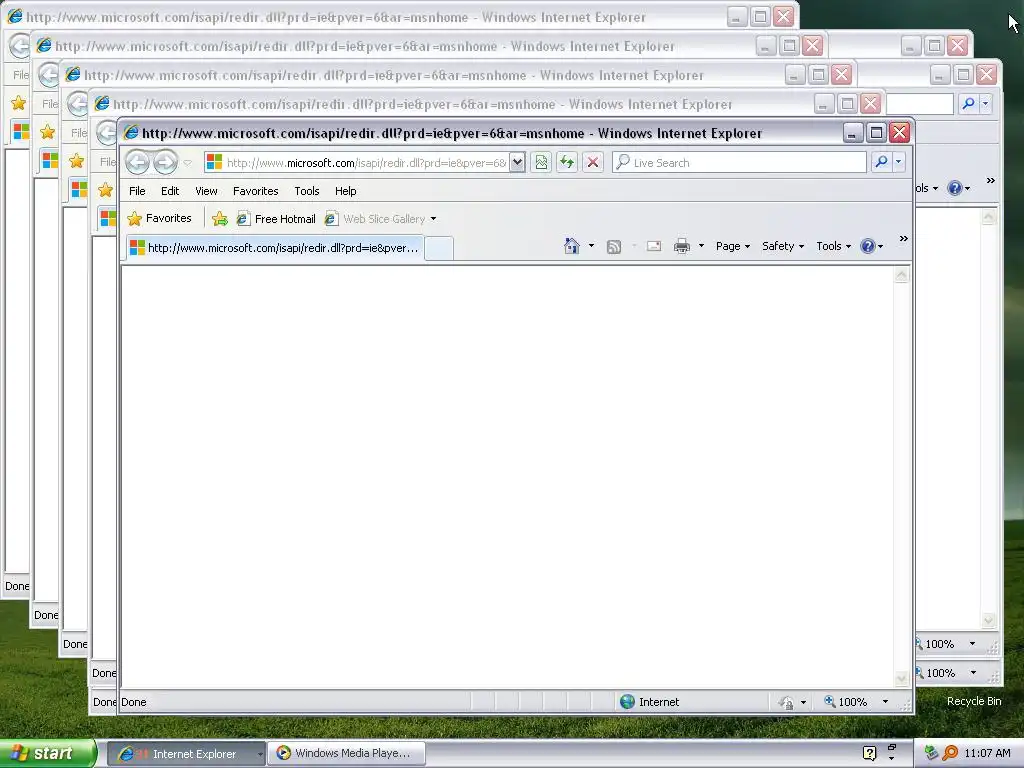Open the Recent Pages arrow beside Forward

click(x=187, y=163)
